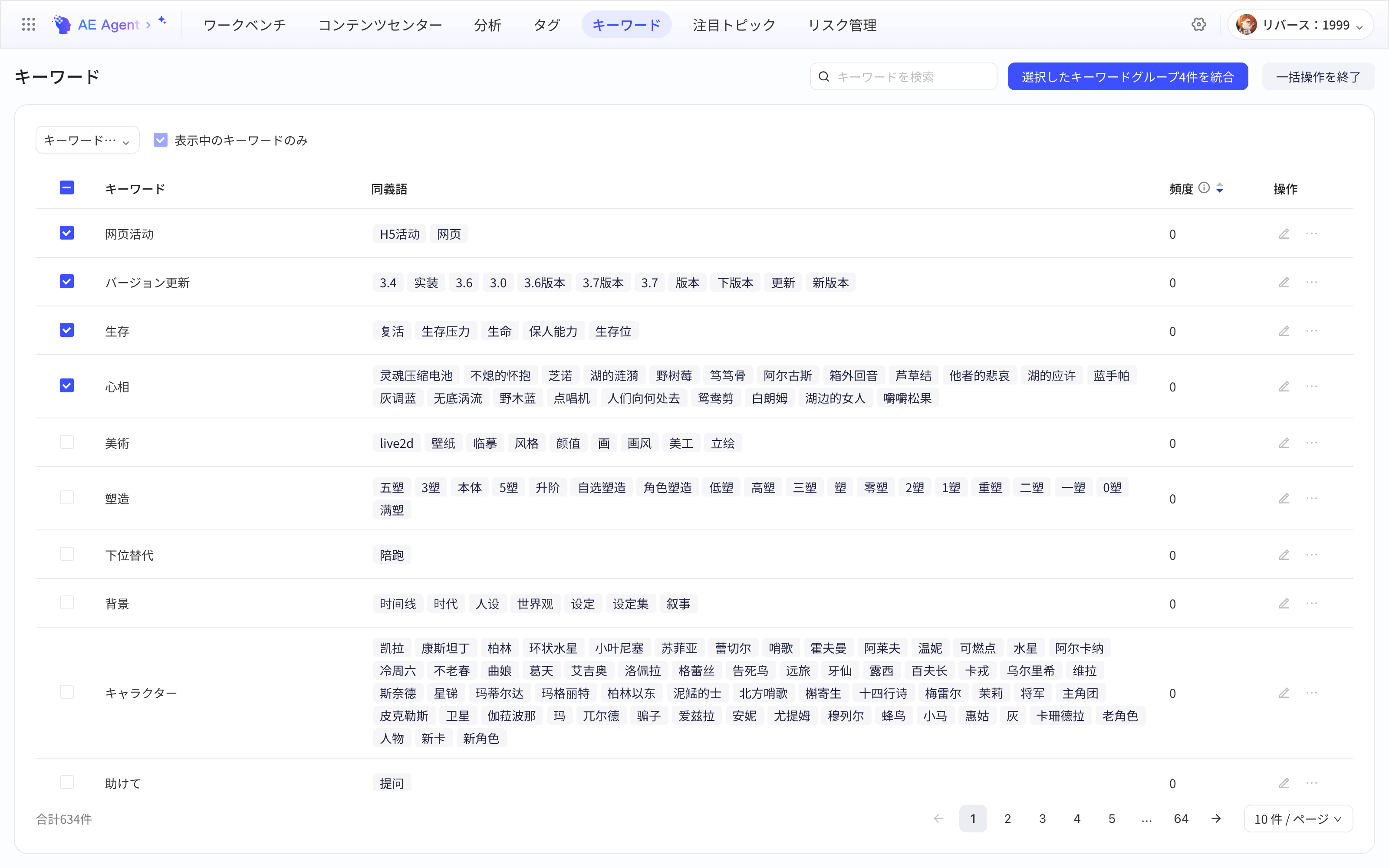The width and height of the screenshot is (1389, 868).
Task: Go to page 2
Action: [x=1007, y=819]
